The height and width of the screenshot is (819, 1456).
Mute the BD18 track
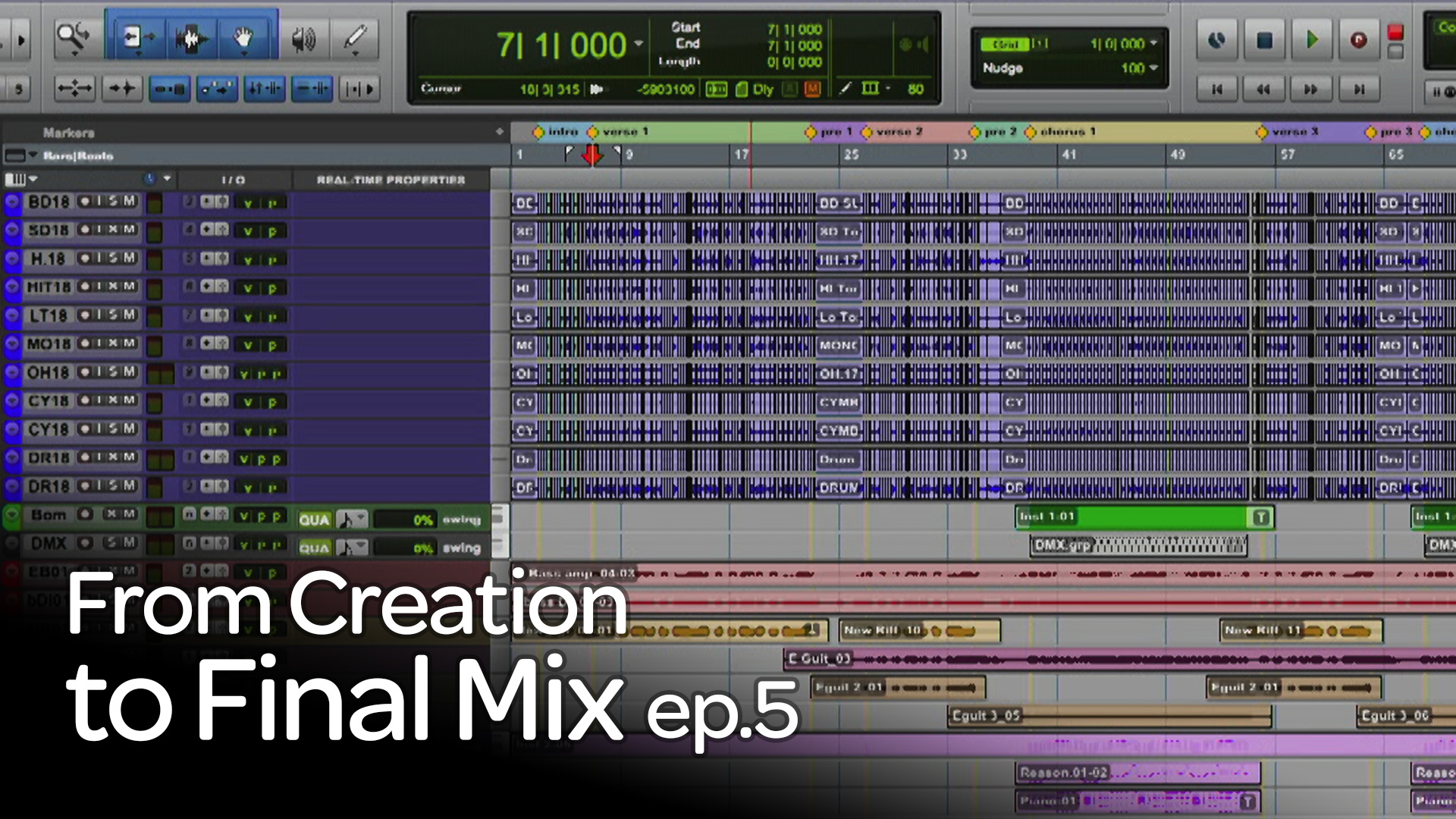pyautogui.click(x=129, y=201)
